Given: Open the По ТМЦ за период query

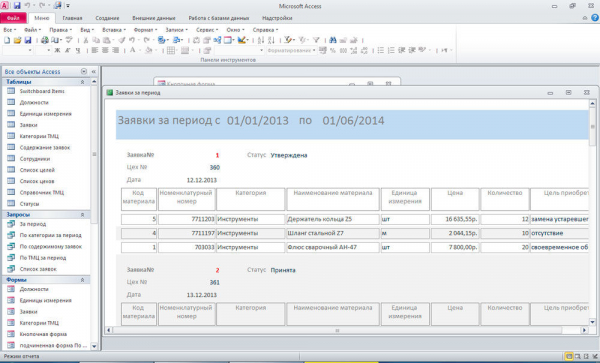Looking at the screenshot, I should (x=42, y=258).
